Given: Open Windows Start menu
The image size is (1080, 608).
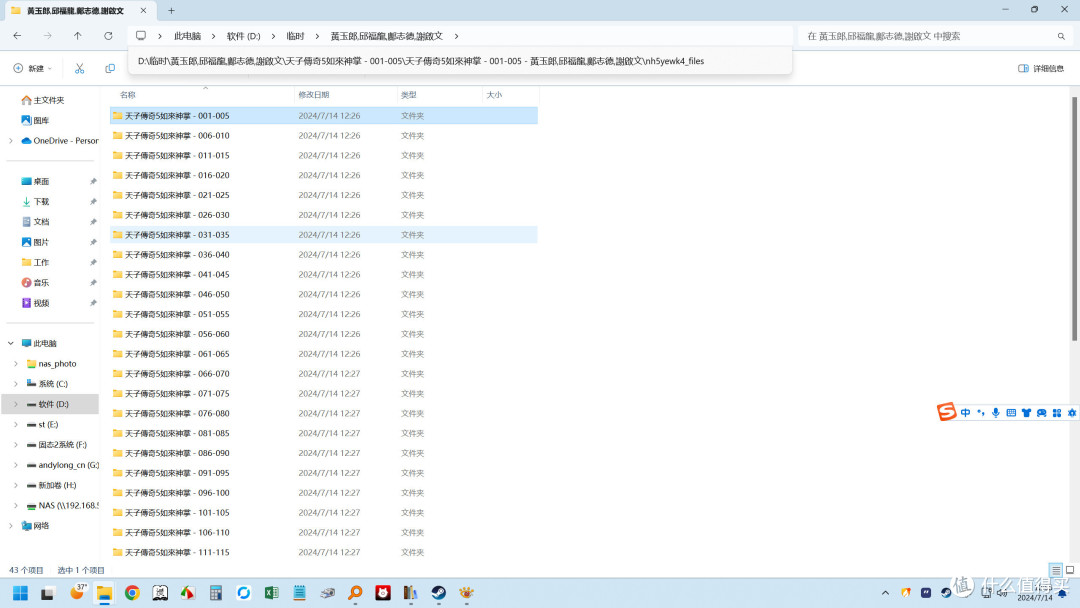Looking at the screenshot, I should pos(21,593).
